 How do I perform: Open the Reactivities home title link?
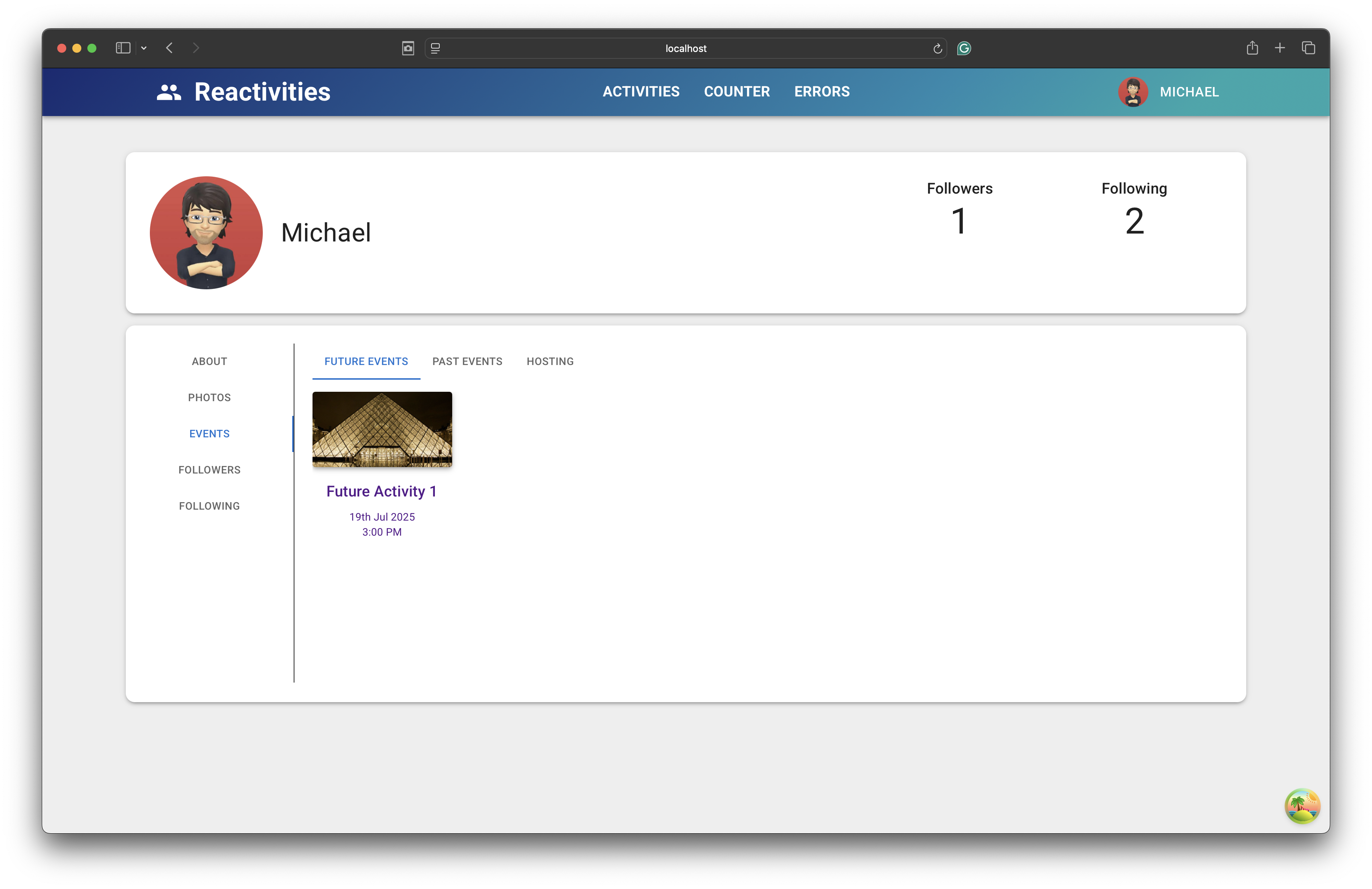click(262, 92)
